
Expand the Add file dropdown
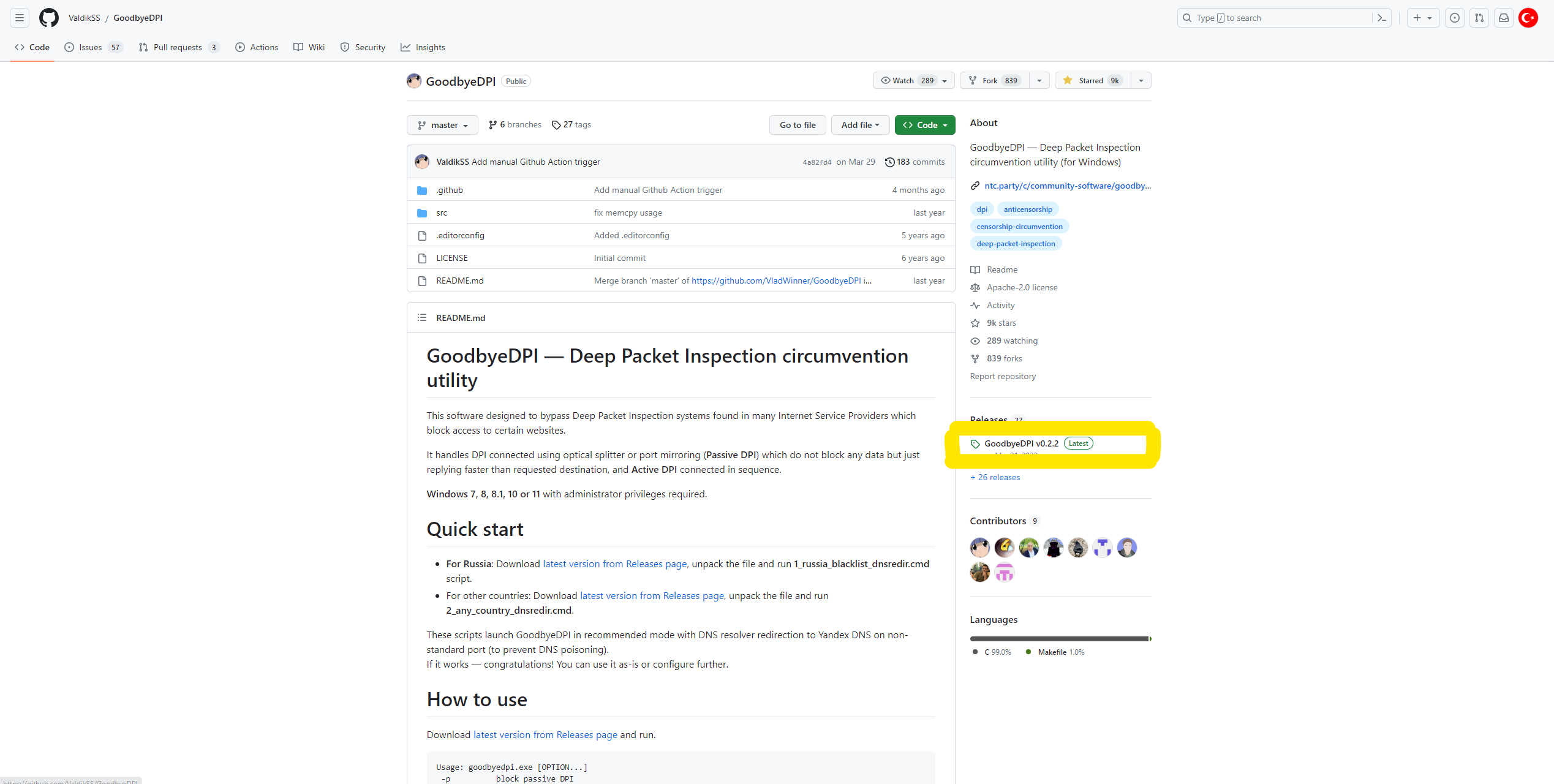click(860, 125)
